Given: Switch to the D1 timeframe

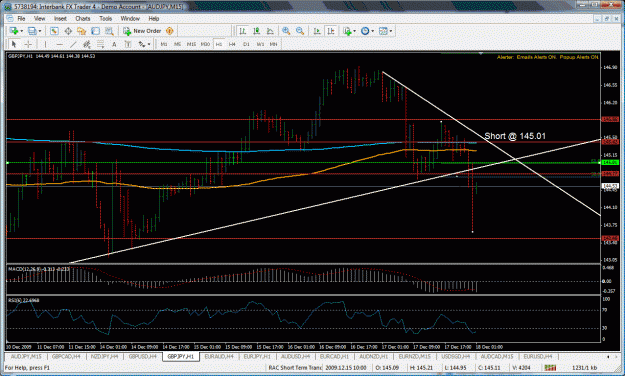Looking at the screenshot, I should [x=246, y=44].
